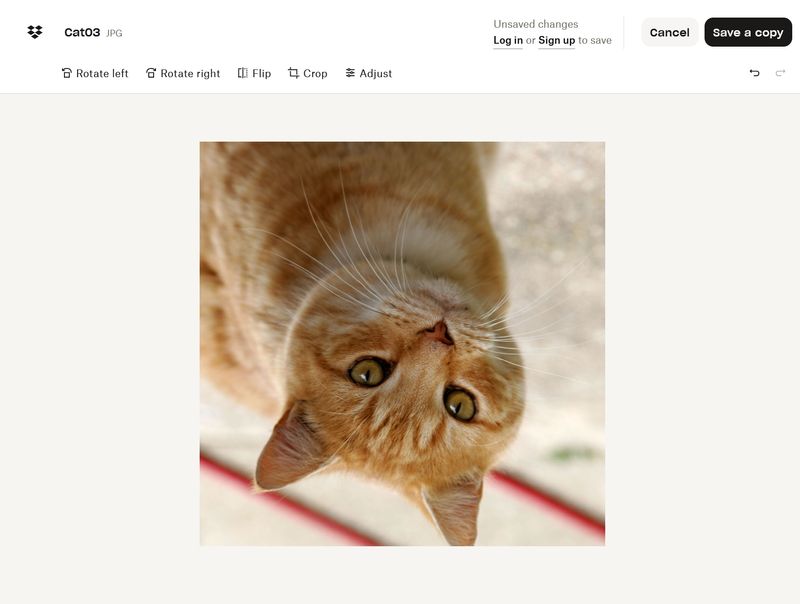The width and height of the screenshot is (800, 604).
Task: Rotate the cat image right
Action: 183,73
